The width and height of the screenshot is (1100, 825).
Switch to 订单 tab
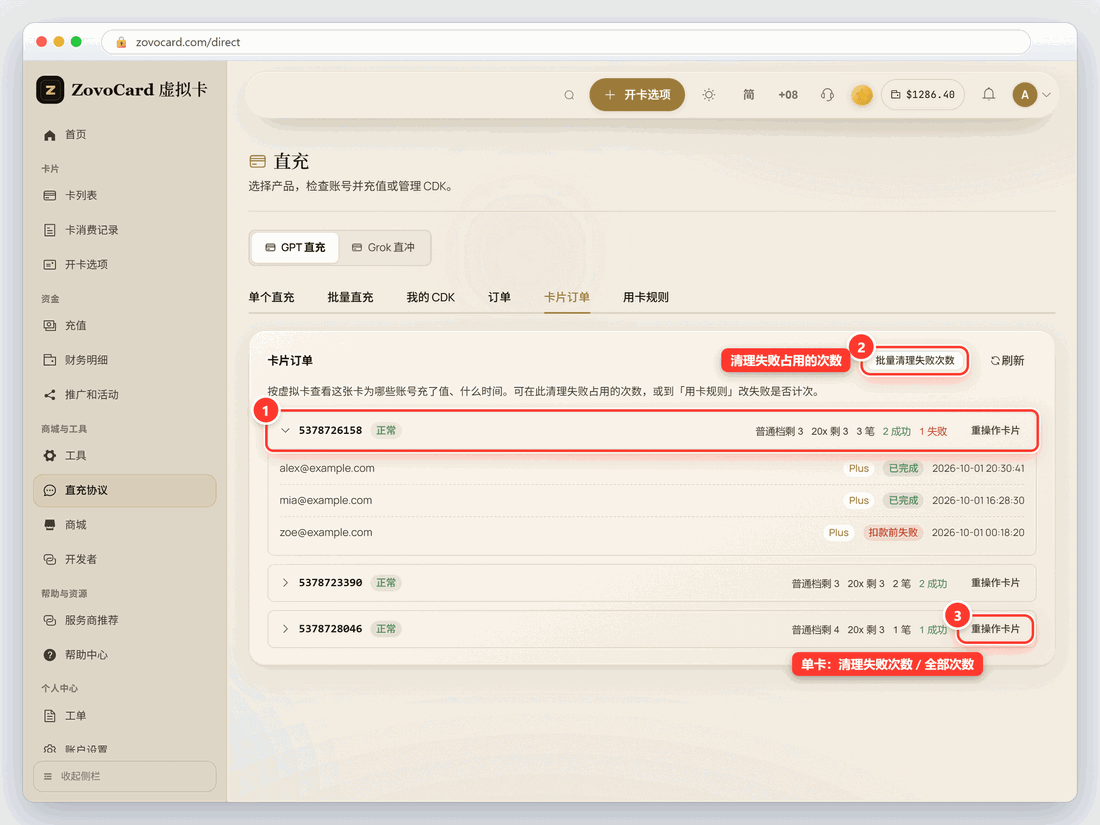tap(499, 297)
